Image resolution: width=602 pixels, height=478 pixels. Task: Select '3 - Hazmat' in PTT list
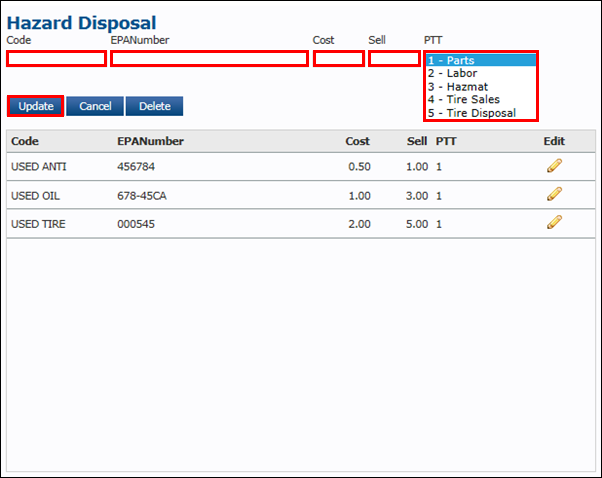coord(481,87)
